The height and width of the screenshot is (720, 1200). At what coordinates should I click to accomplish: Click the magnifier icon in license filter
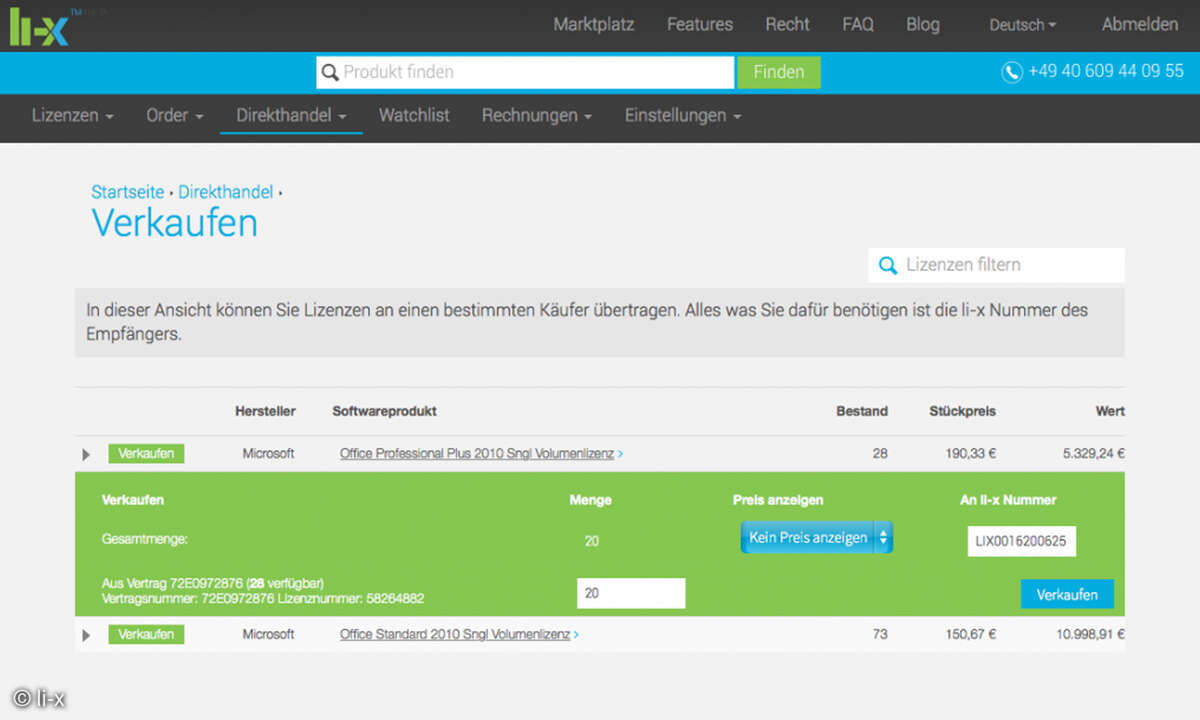[x=887, y=265]
